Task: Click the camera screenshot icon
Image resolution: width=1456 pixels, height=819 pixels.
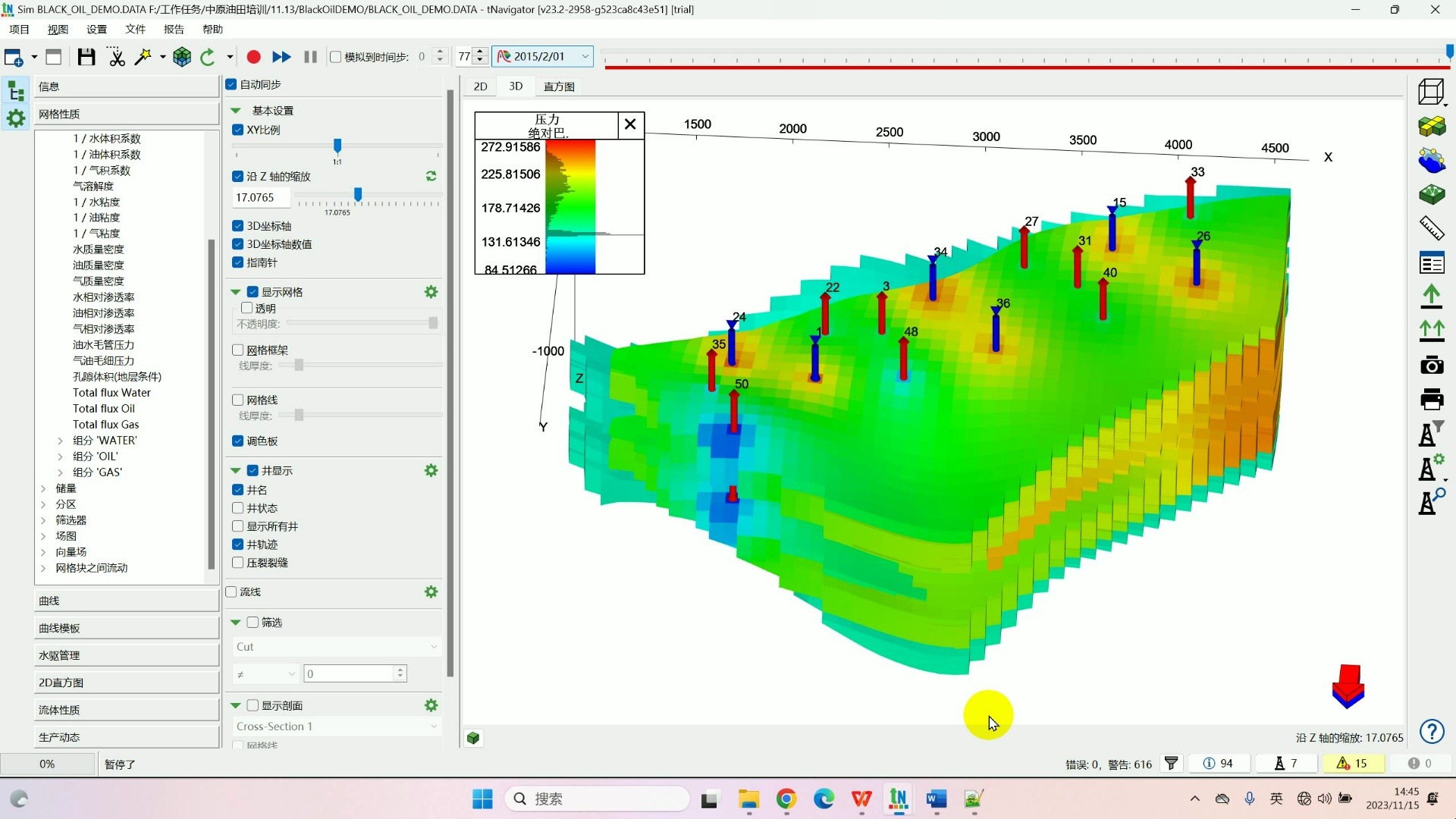Action: 1431,366
